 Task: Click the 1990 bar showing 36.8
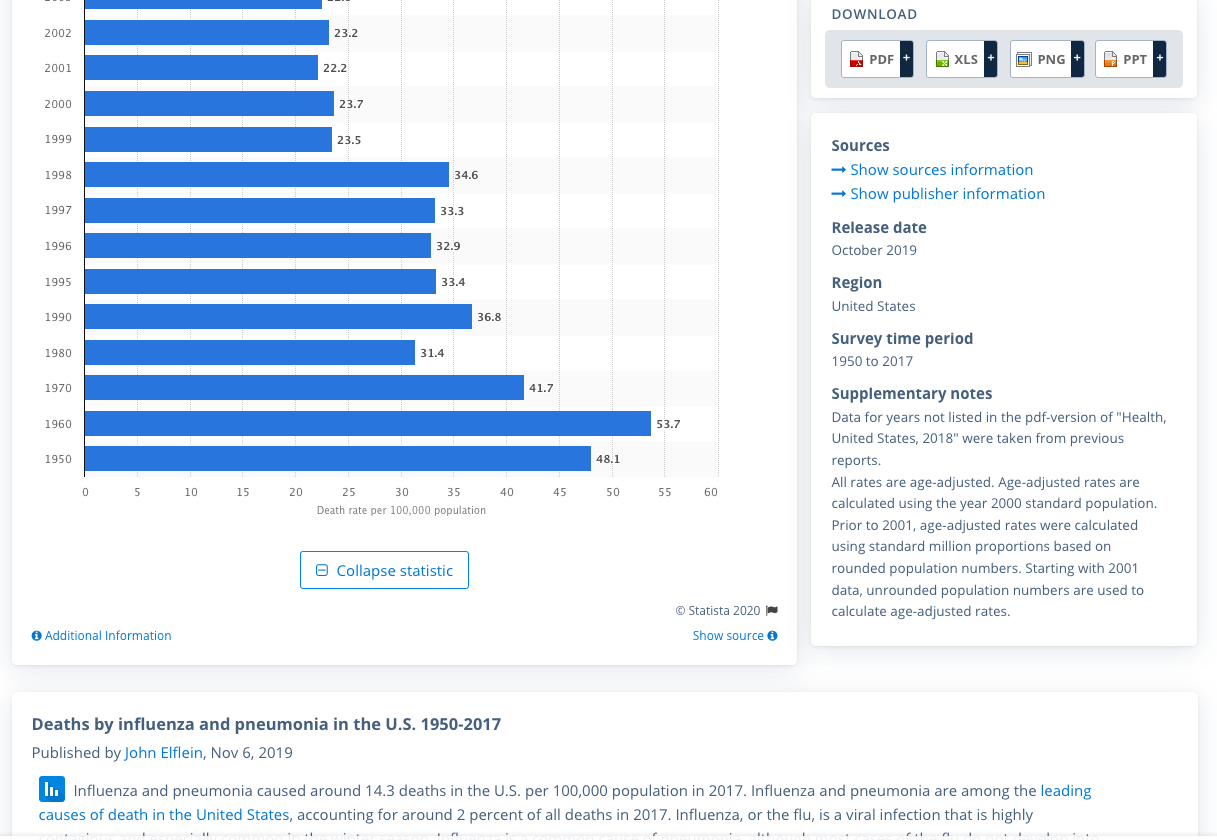tap(278, 317)
